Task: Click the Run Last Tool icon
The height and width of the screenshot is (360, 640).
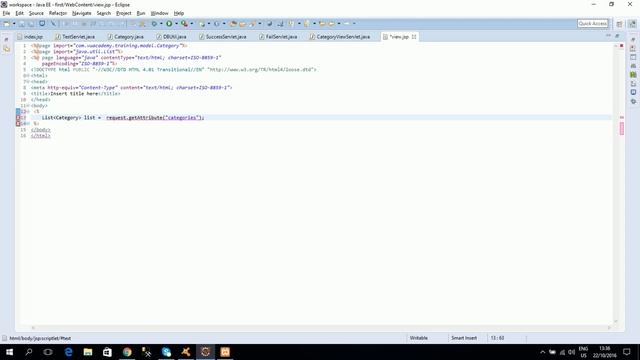Action: click(x=184, y=24)
